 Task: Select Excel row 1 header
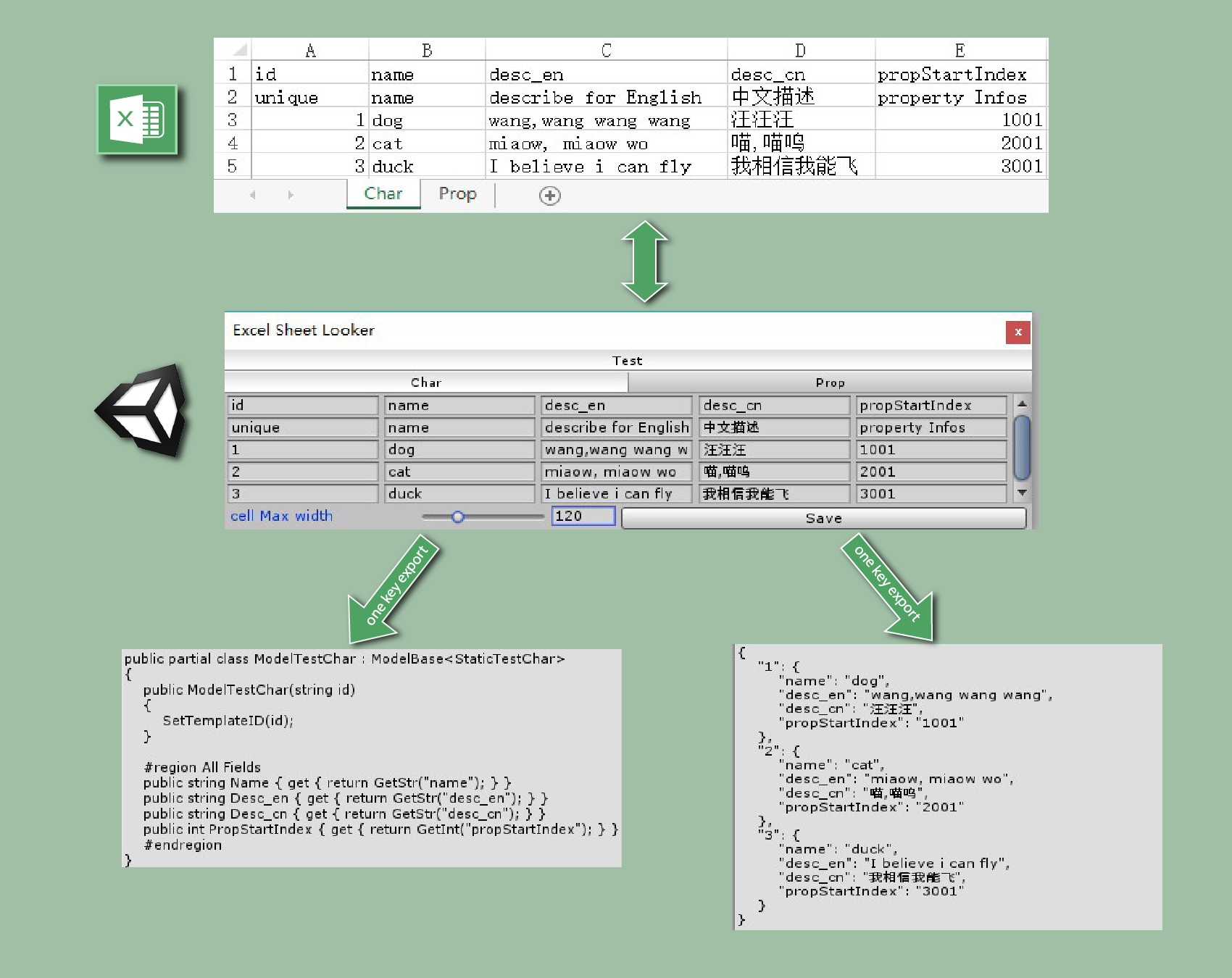[x=233, y=74]
